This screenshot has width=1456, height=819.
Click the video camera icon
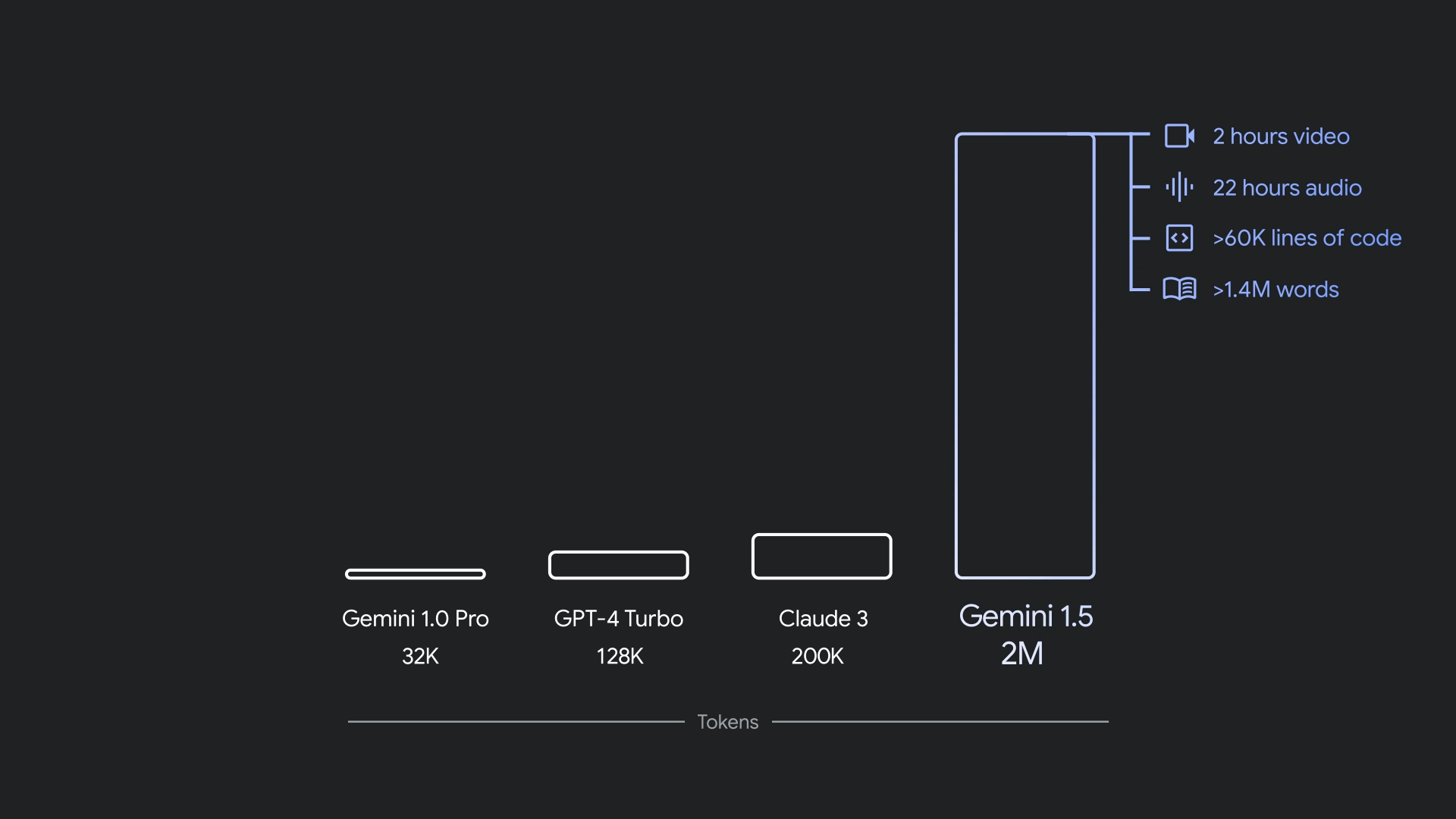coord(1180,135)
